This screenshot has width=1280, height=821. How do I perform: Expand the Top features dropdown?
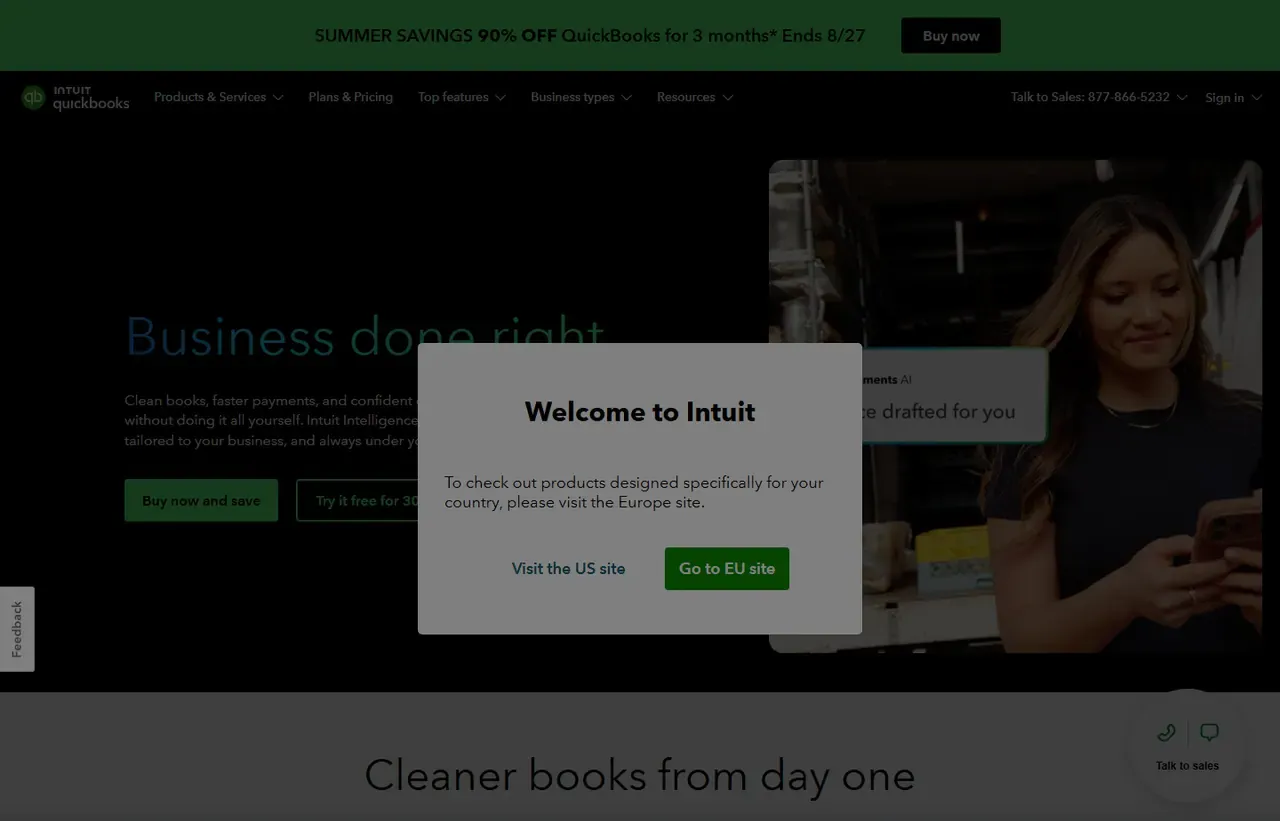point(462,97)
